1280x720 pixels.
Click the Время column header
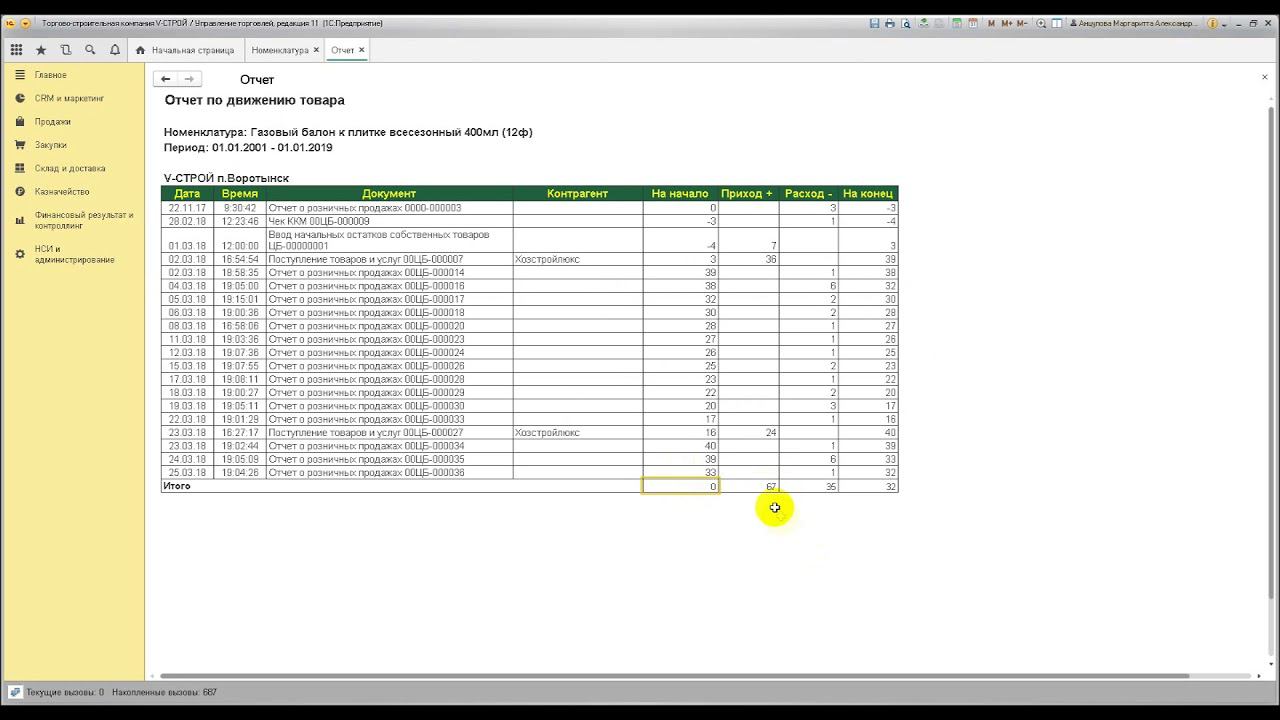[x=240, y=194]
